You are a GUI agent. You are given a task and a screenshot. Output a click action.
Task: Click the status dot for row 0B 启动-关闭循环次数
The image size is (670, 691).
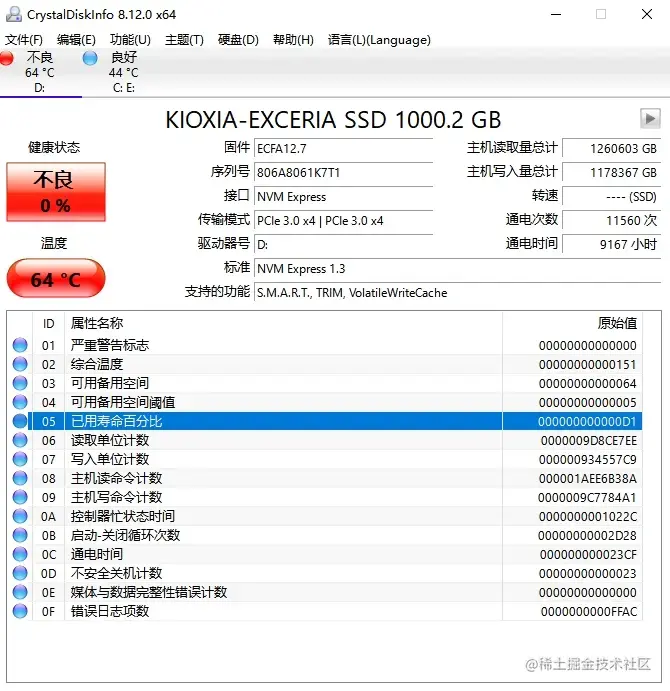(x=20, y=535)
